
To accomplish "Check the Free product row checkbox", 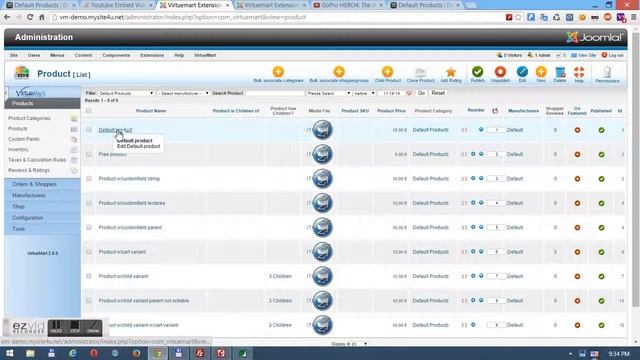I will point(89,154).
